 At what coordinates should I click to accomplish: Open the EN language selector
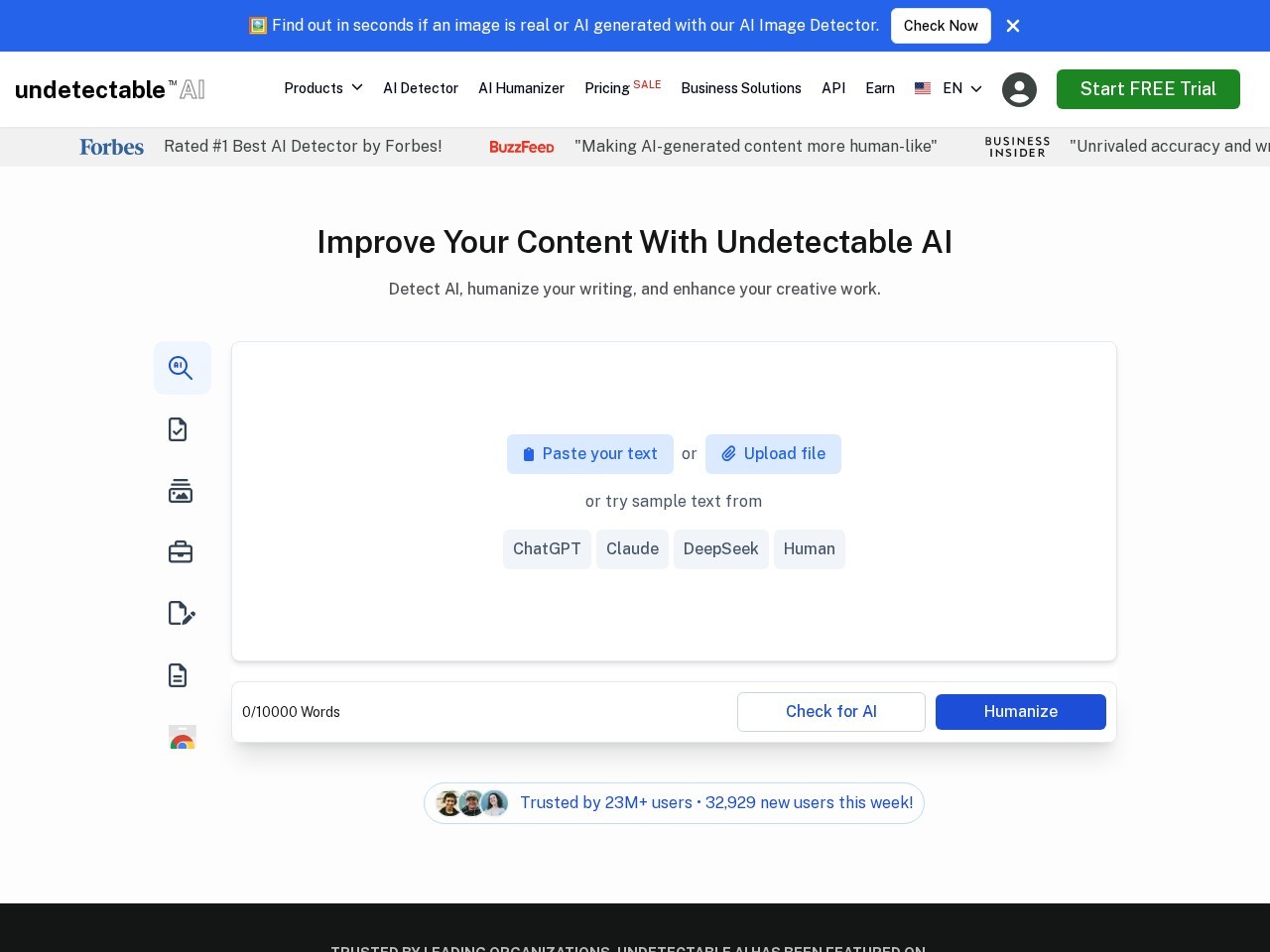[x=962, y=88]
